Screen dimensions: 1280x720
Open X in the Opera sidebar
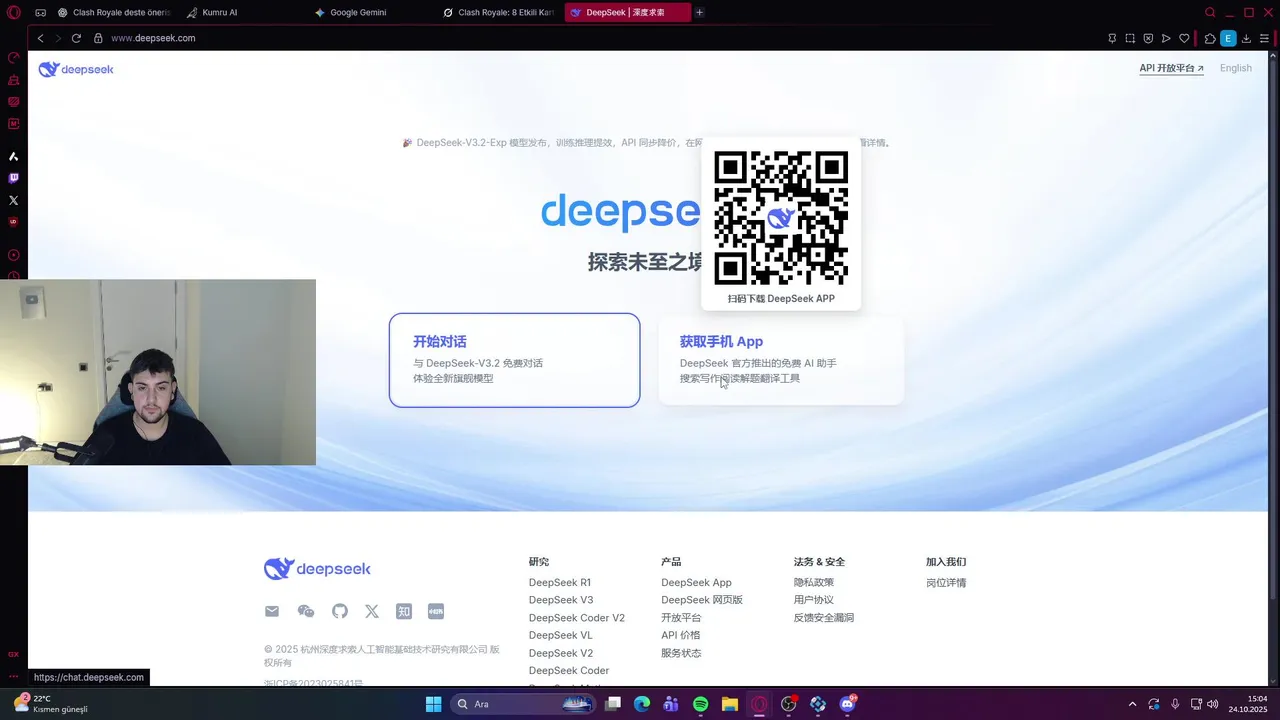pos(13,200)
